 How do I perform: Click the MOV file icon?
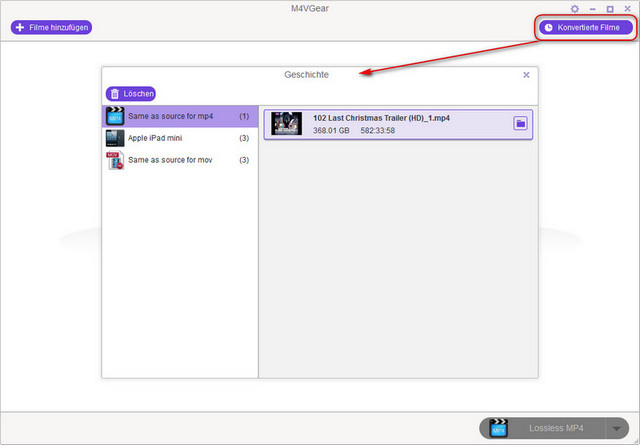pos(115,160)
